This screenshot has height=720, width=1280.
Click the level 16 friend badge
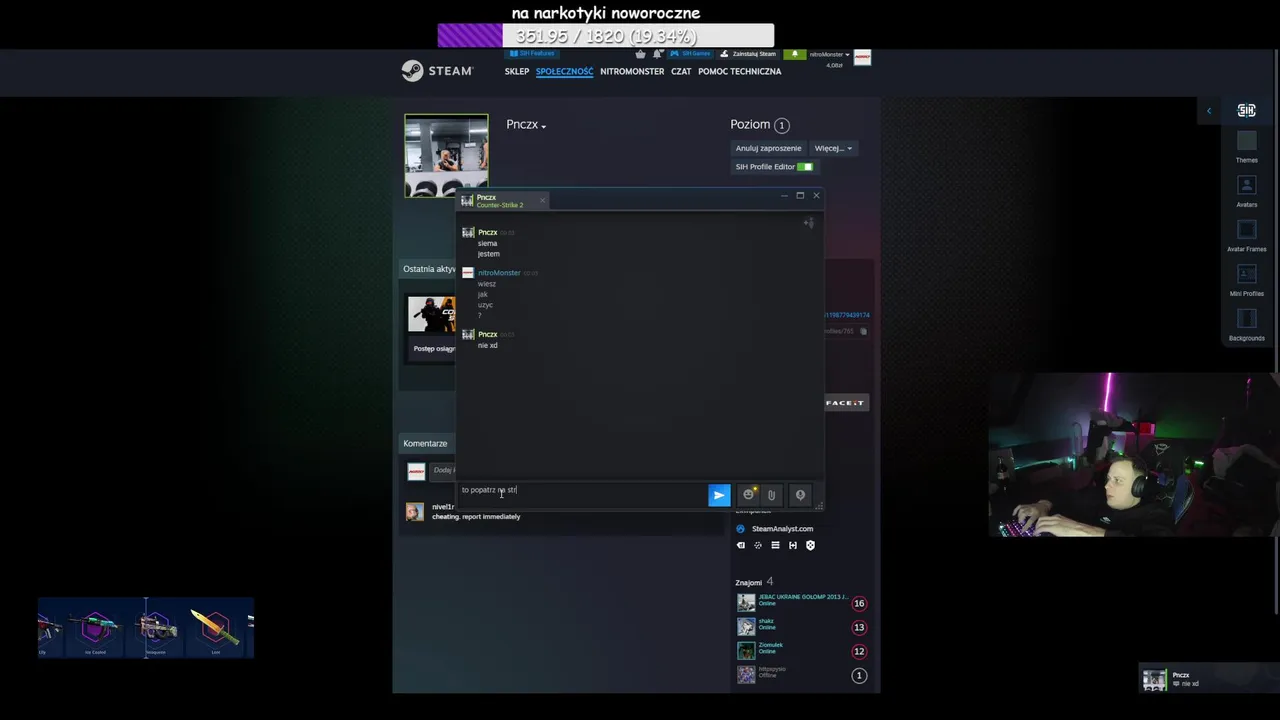tap(858, 603)
